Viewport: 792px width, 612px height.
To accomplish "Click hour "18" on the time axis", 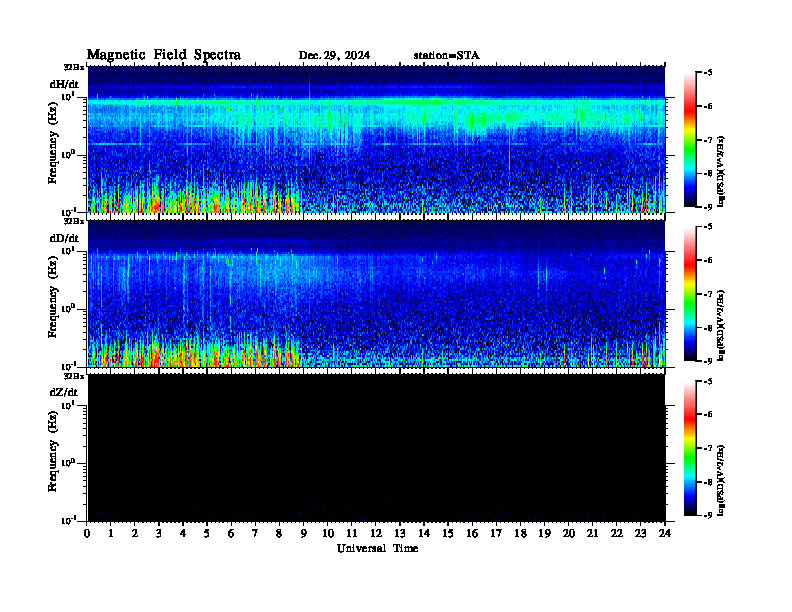I will pyautogui.click(x=520, y=533).
